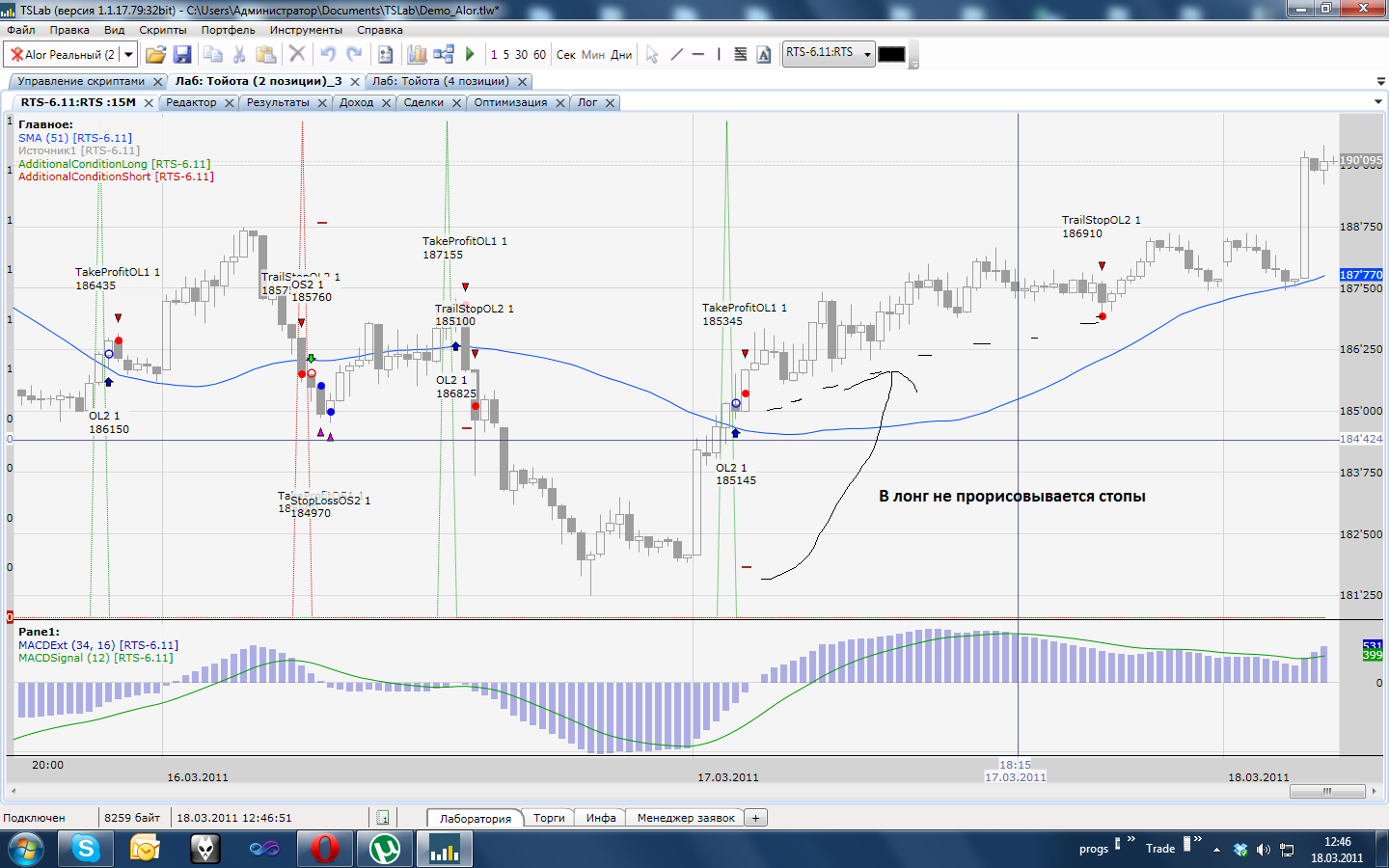Click the MACDSignal (12) legend label
Viewport: 1389px width, 868px height.
[95, 658]
